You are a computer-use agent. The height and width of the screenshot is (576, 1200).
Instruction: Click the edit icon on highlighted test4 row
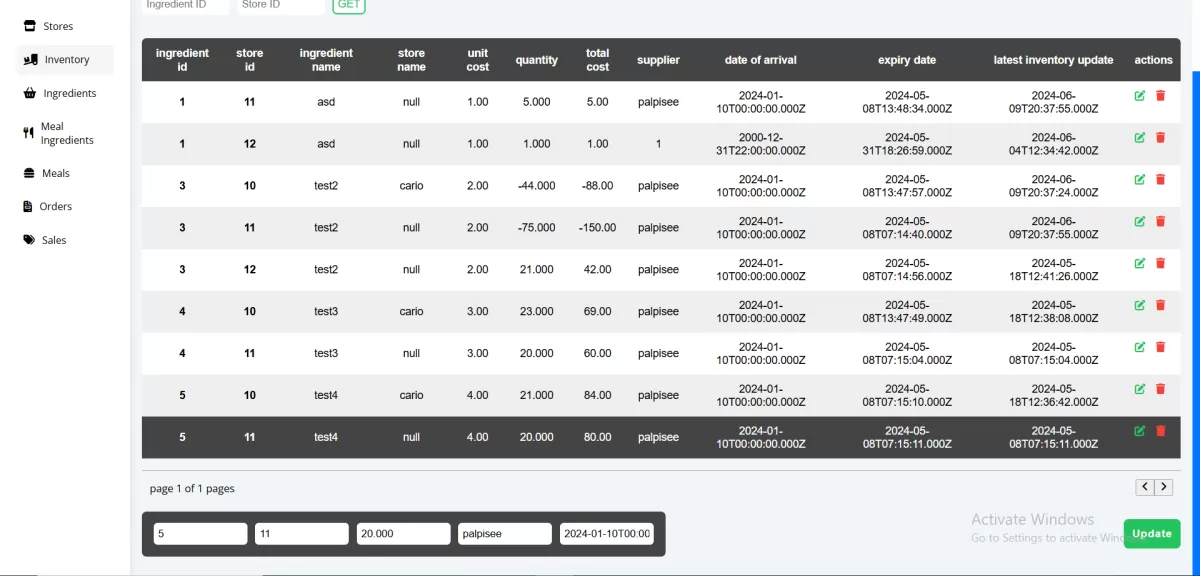pyautogui.click(x=1140, y=431)
